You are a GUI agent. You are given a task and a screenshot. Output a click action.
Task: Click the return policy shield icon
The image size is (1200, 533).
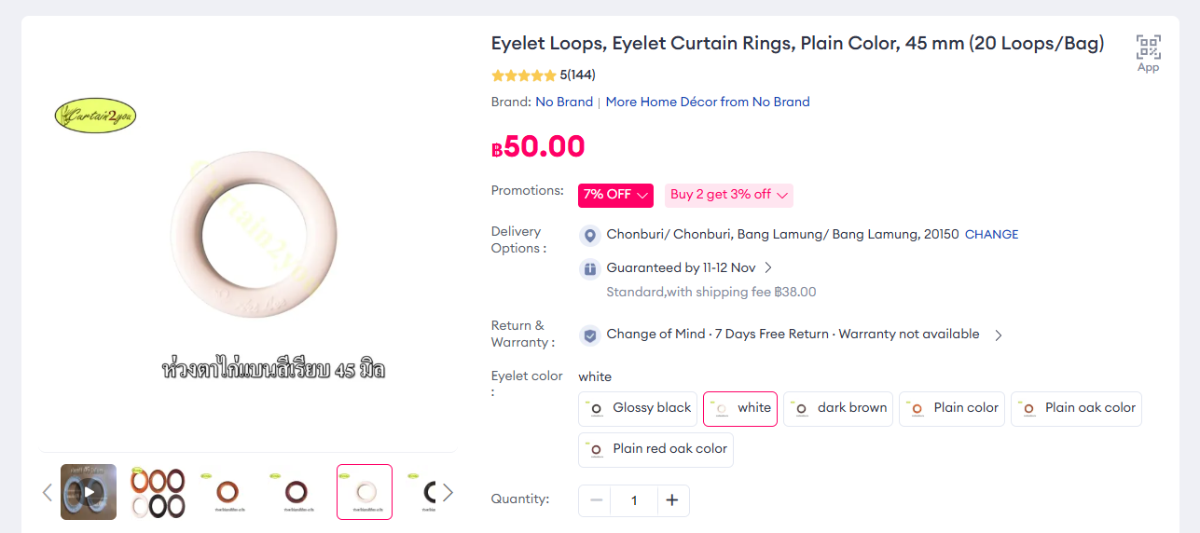[x=590, y=335]
